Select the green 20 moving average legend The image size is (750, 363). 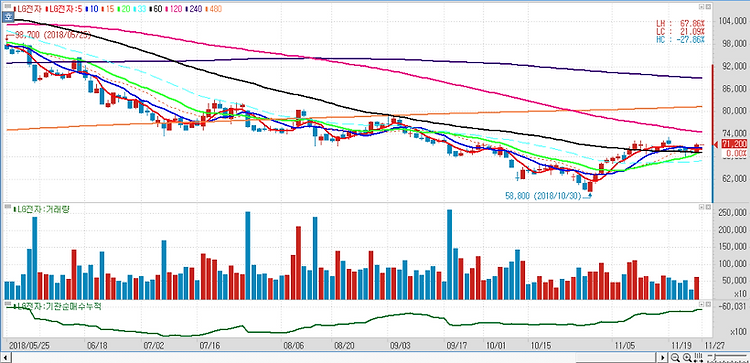[x=124, y=9]
